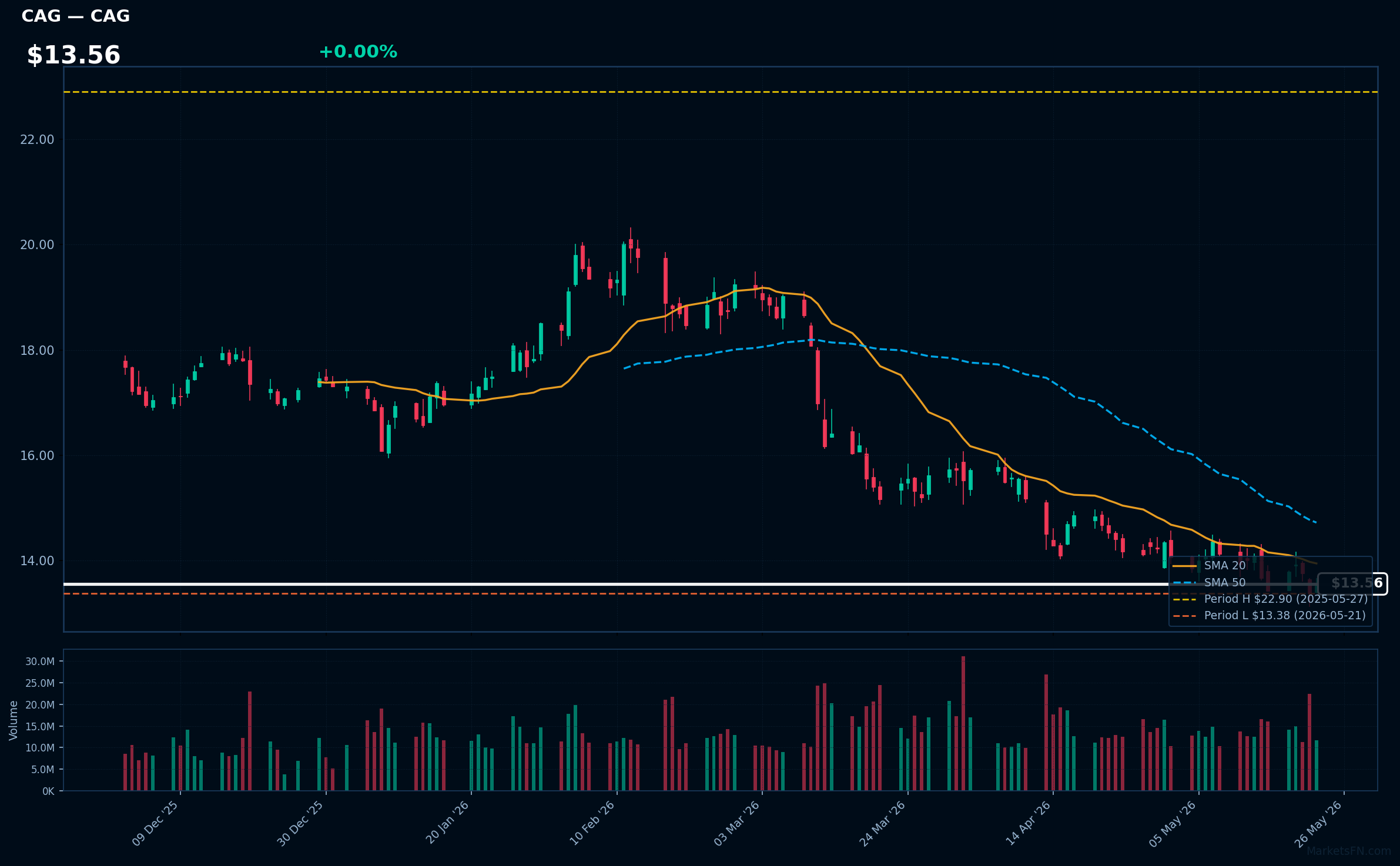Click the 15.0M volume axis label

(x=40, y=727)
